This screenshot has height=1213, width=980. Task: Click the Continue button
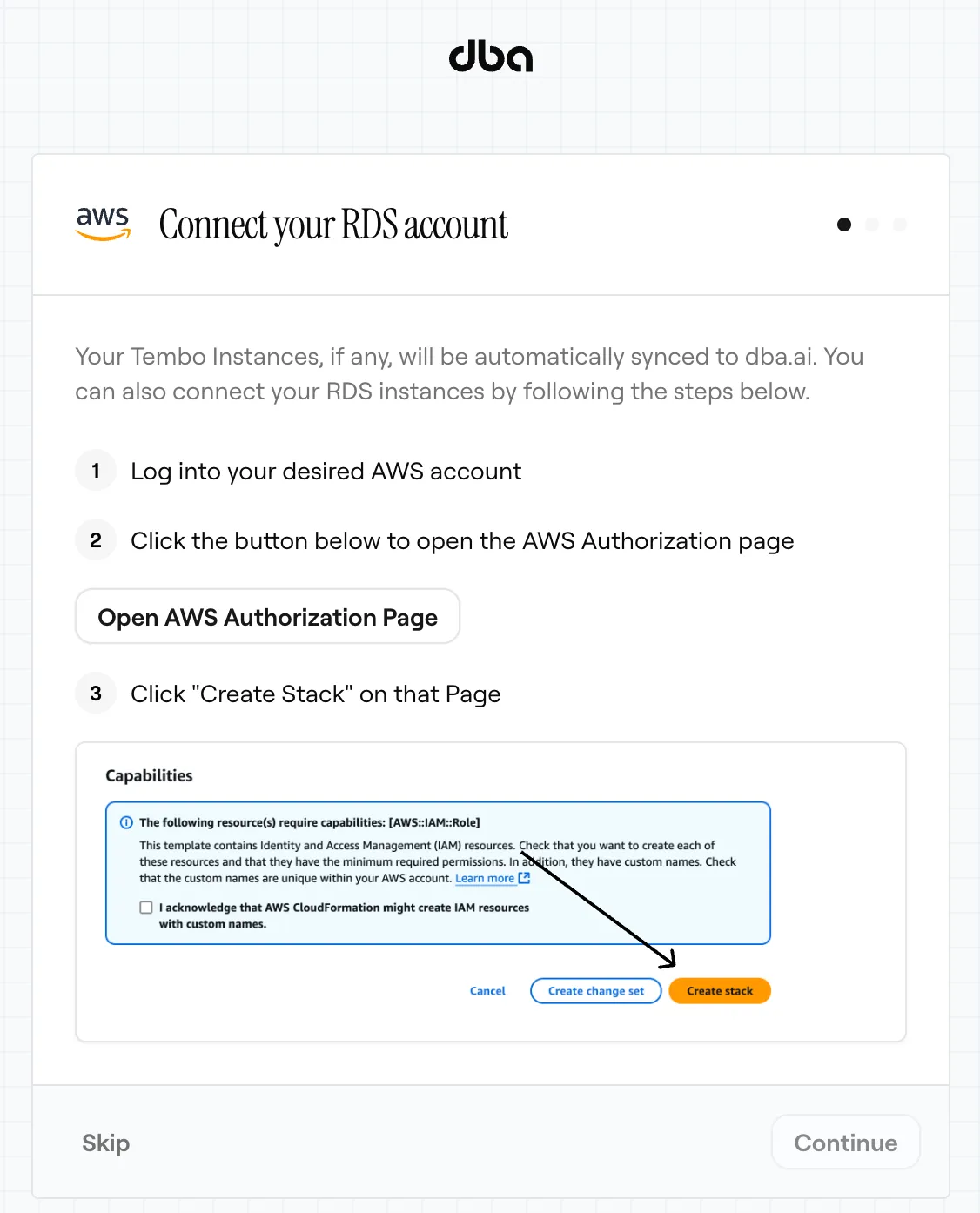845,1143
